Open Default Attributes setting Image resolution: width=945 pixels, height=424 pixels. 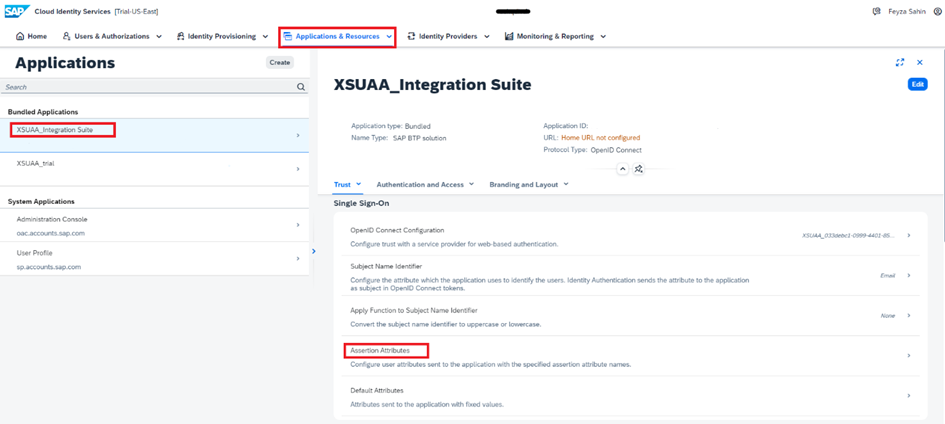point(630,396)
